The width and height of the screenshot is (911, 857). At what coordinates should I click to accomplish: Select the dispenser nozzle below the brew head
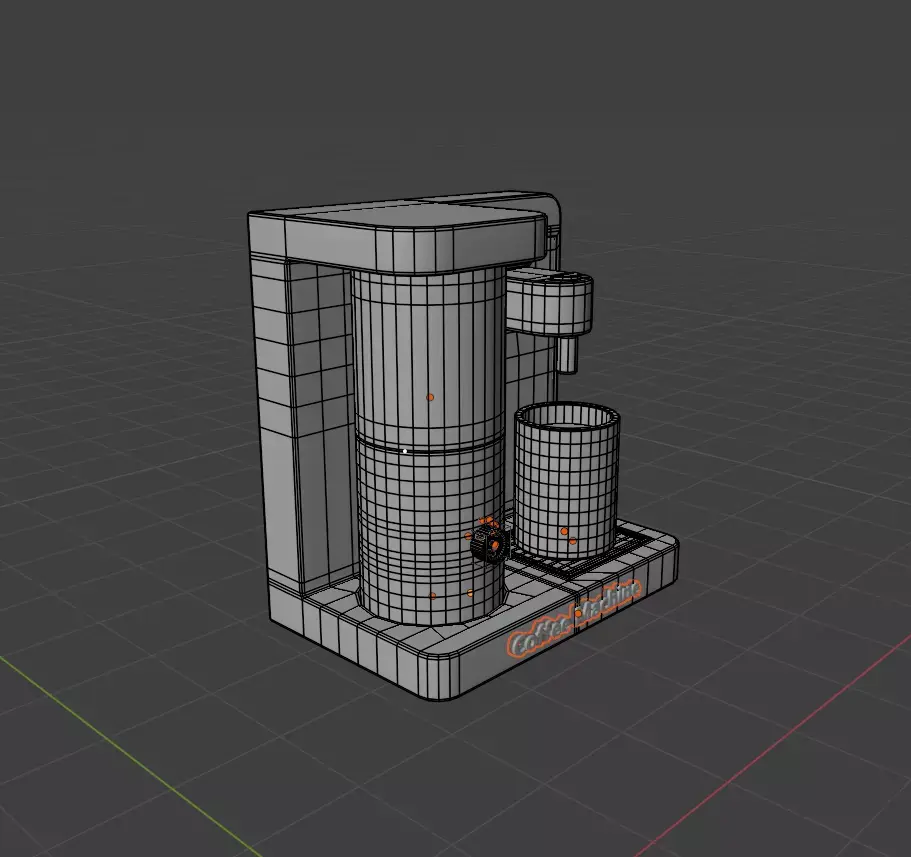click(568, 353)
